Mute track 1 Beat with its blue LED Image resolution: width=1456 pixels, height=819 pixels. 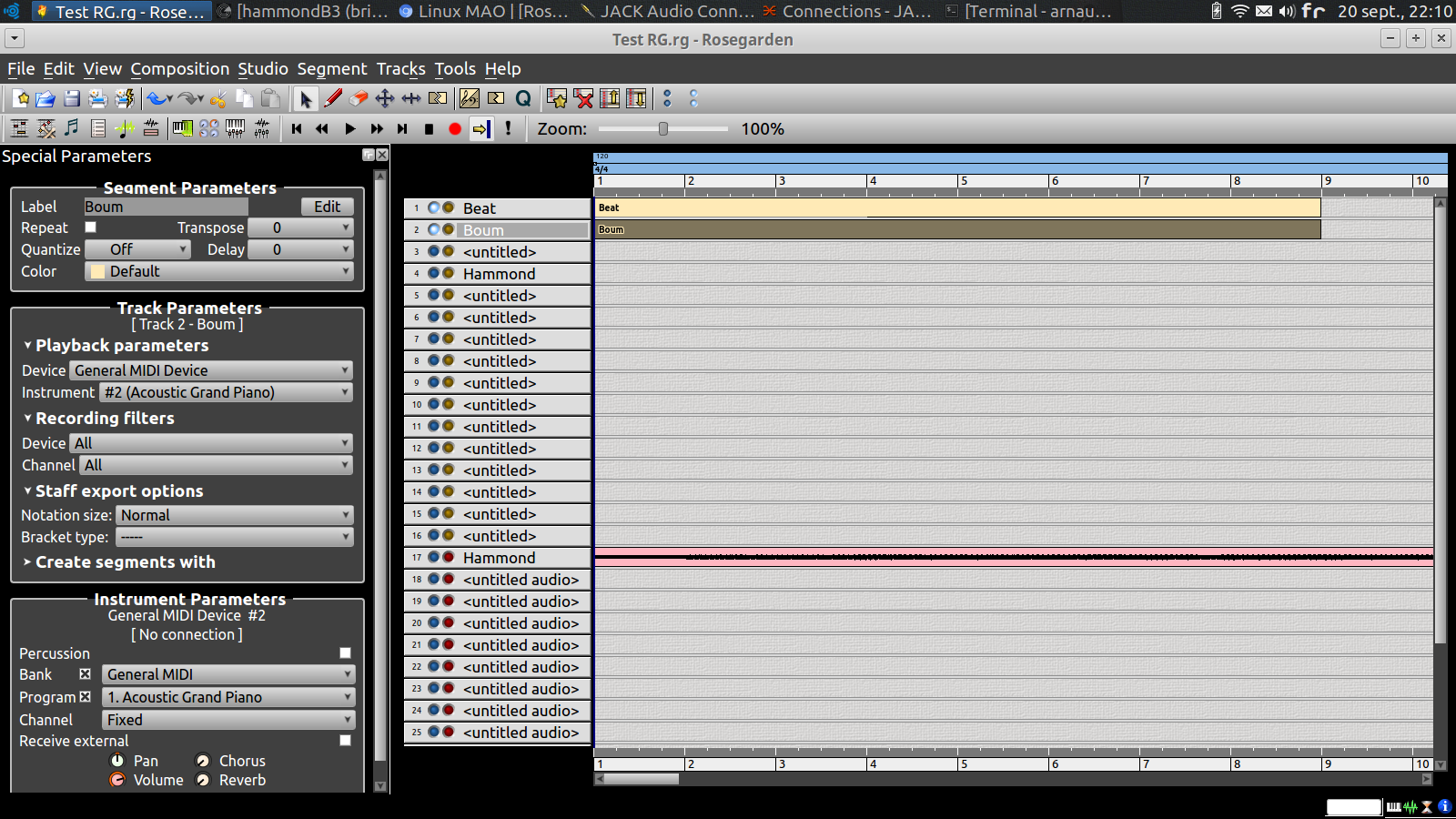pyautogui.click(x=434, y=208)
